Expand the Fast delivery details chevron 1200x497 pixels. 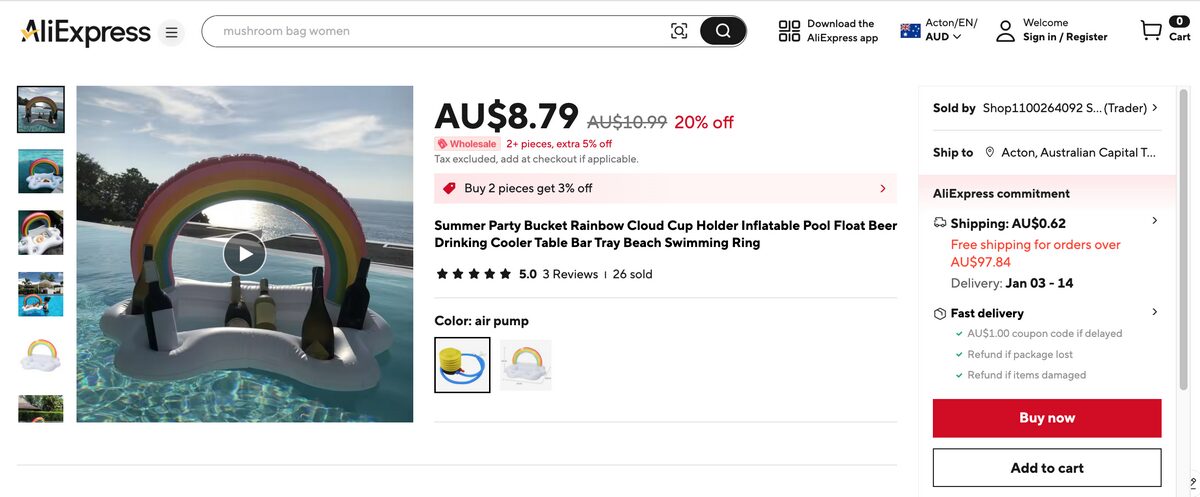point(1155,312)
